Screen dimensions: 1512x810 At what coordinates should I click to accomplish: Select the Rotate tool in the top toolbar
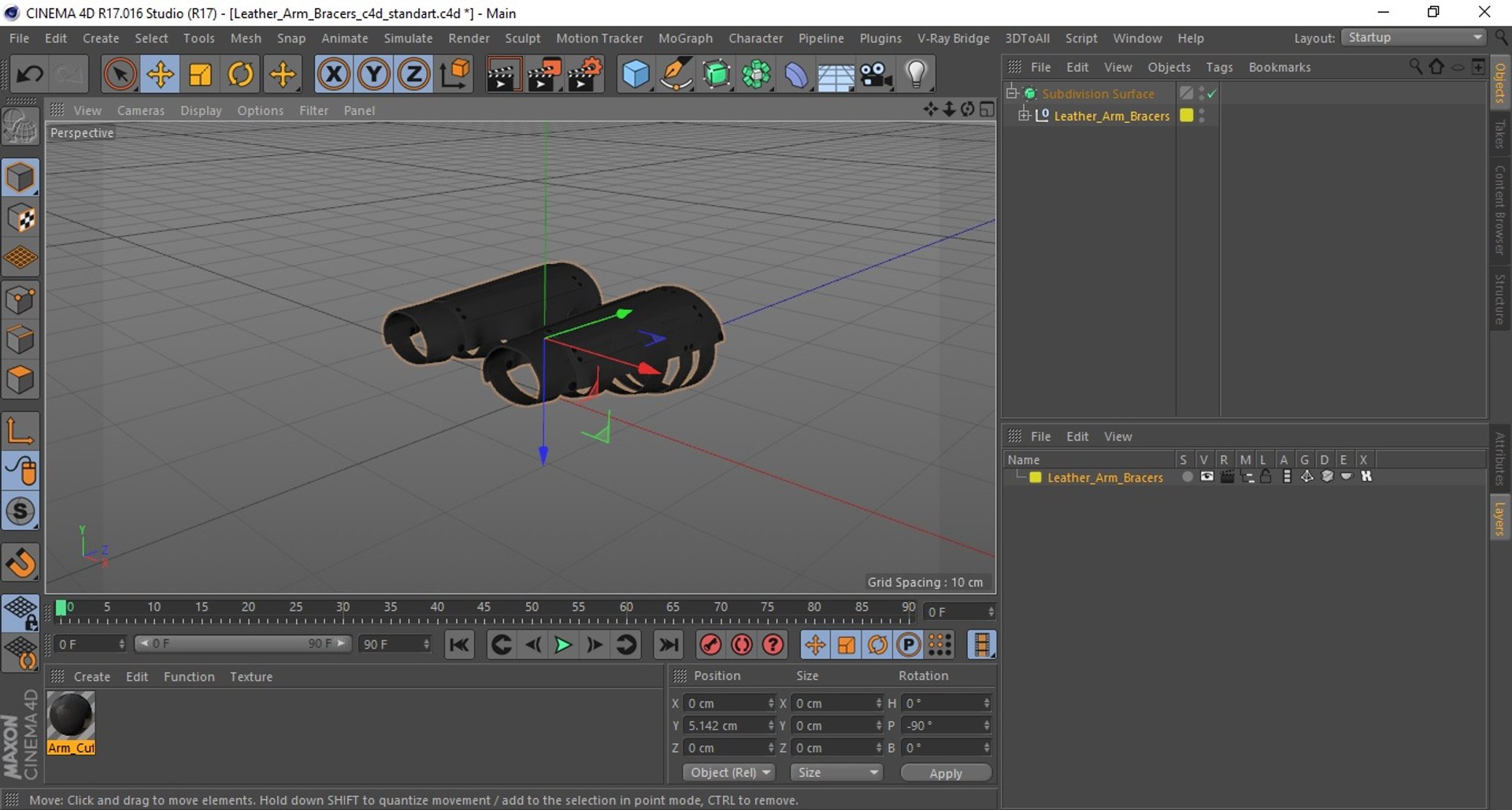coord(240,75)
